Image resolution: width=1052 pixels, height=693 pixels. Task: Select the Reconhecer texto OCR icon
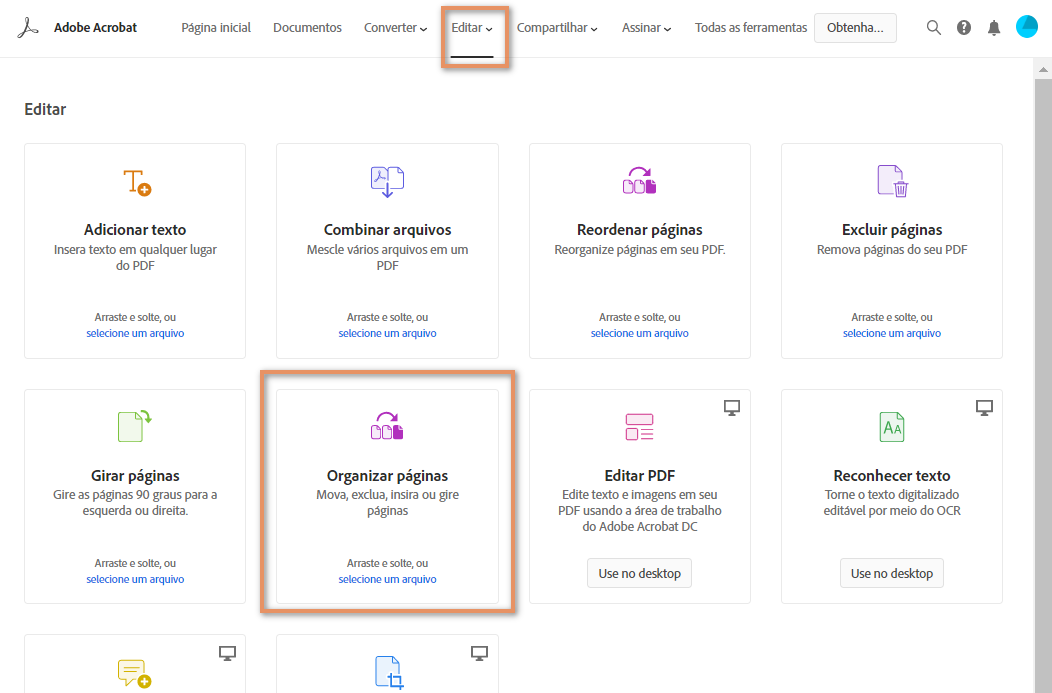coord(891,426)
